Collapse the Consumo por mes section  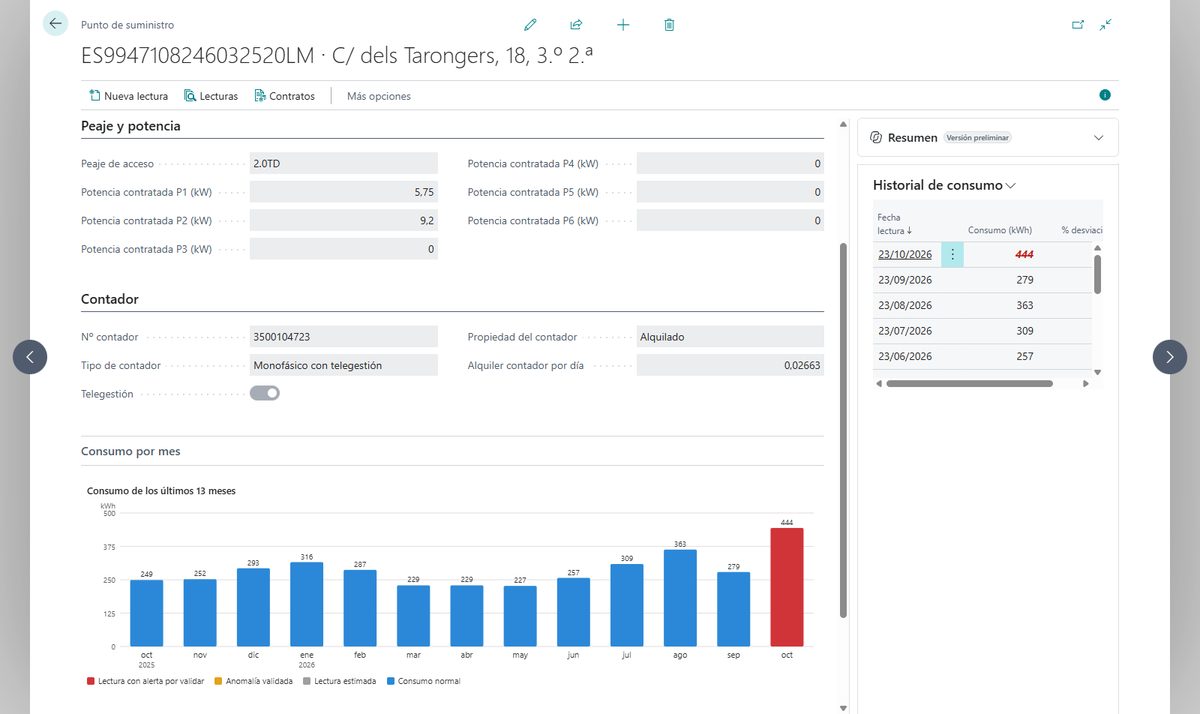coord(131,451)
